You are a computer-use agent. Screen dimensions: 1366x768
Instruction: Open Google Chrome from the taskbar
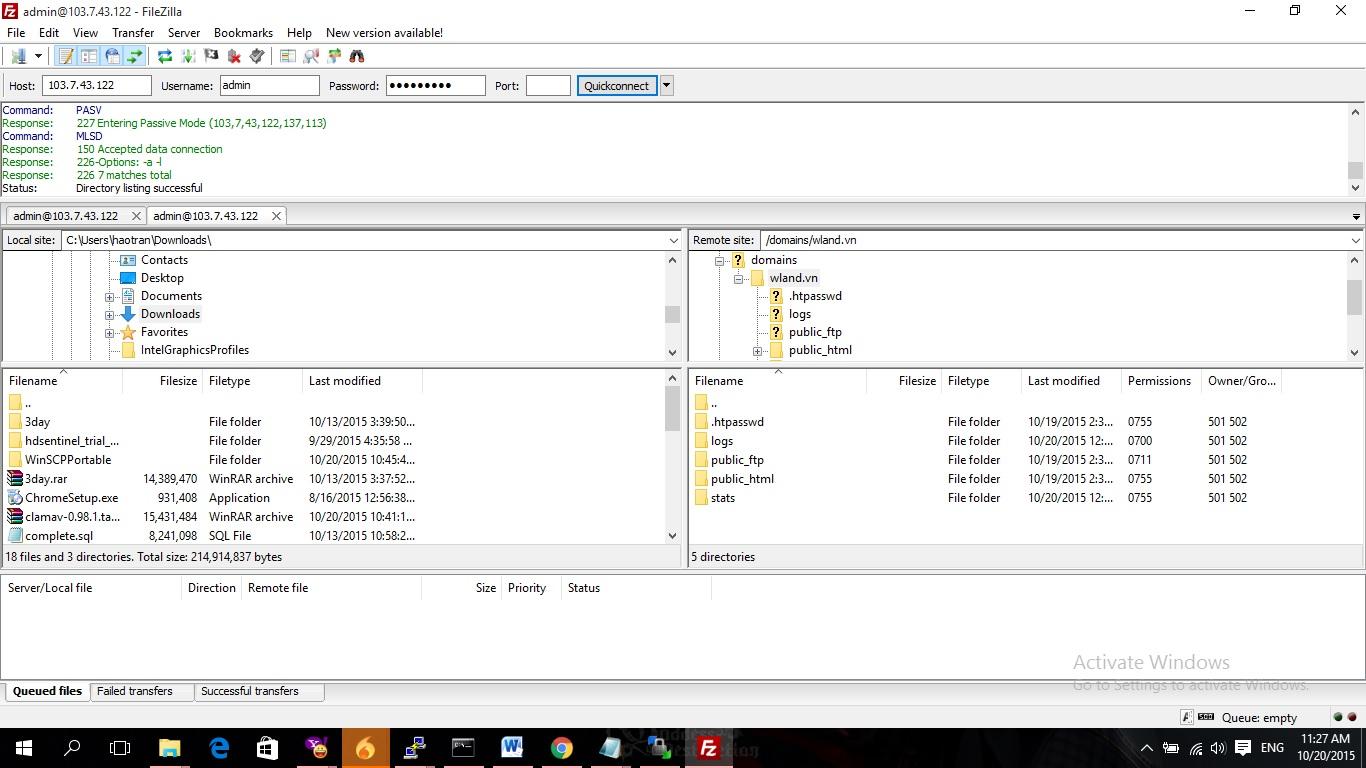(x=562, y=748)
